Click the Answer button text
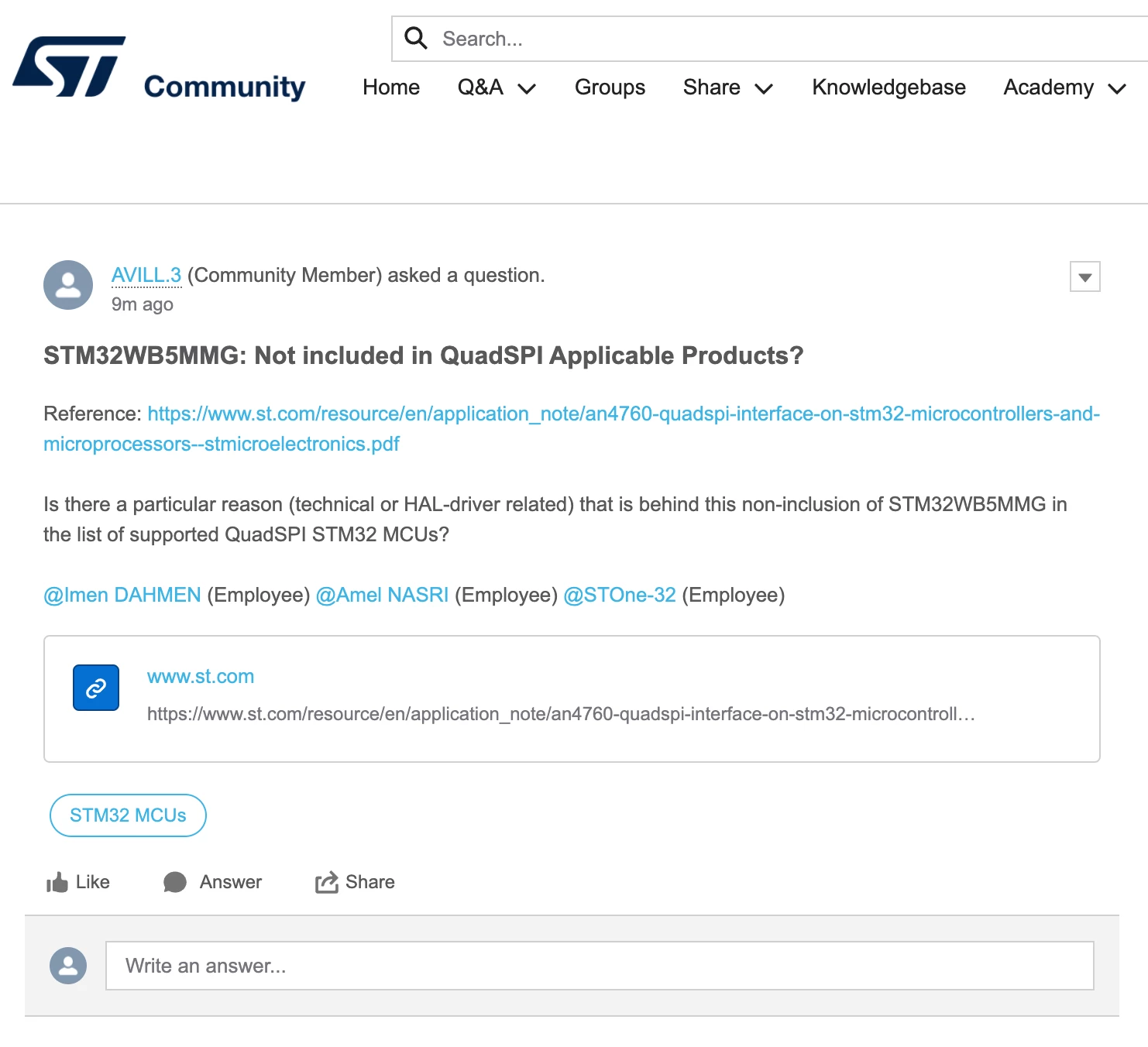Screen dimensions: 1148x1047 tap(231, 882)
